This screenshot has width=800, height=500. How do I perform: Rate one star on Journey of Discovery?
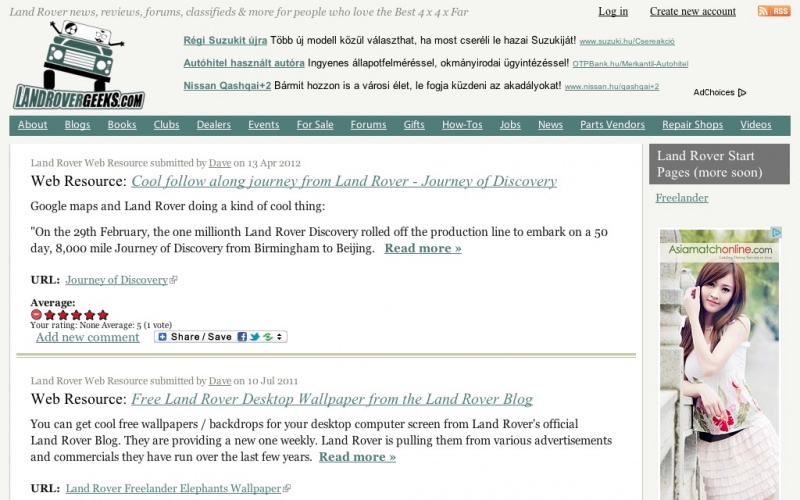pos(49,315)
